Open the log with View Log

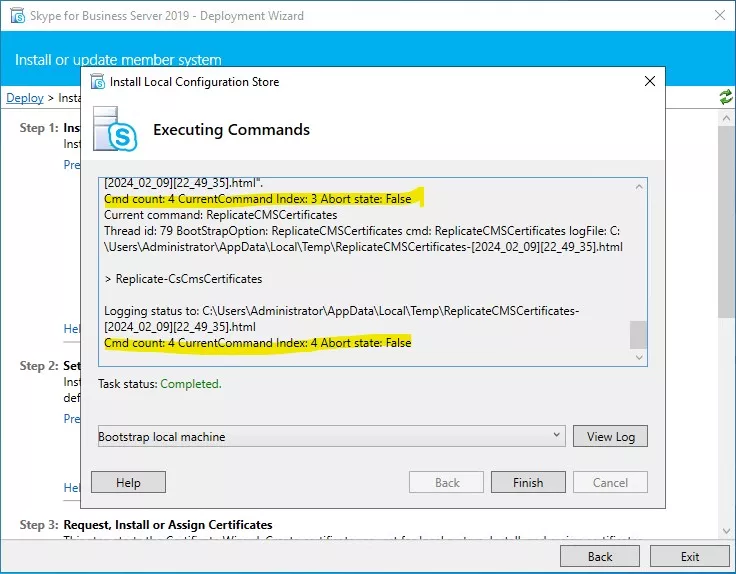pos(610,436)
